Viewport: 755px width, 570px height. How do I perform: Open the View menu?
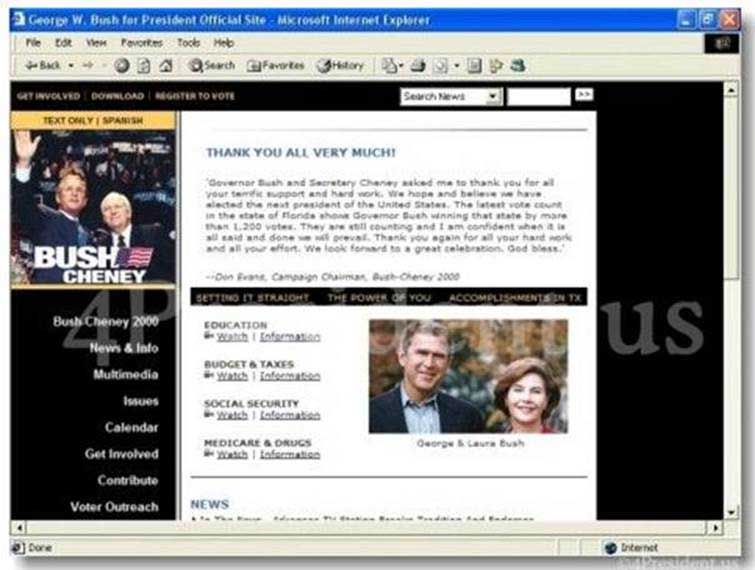(x=96, y=43)
